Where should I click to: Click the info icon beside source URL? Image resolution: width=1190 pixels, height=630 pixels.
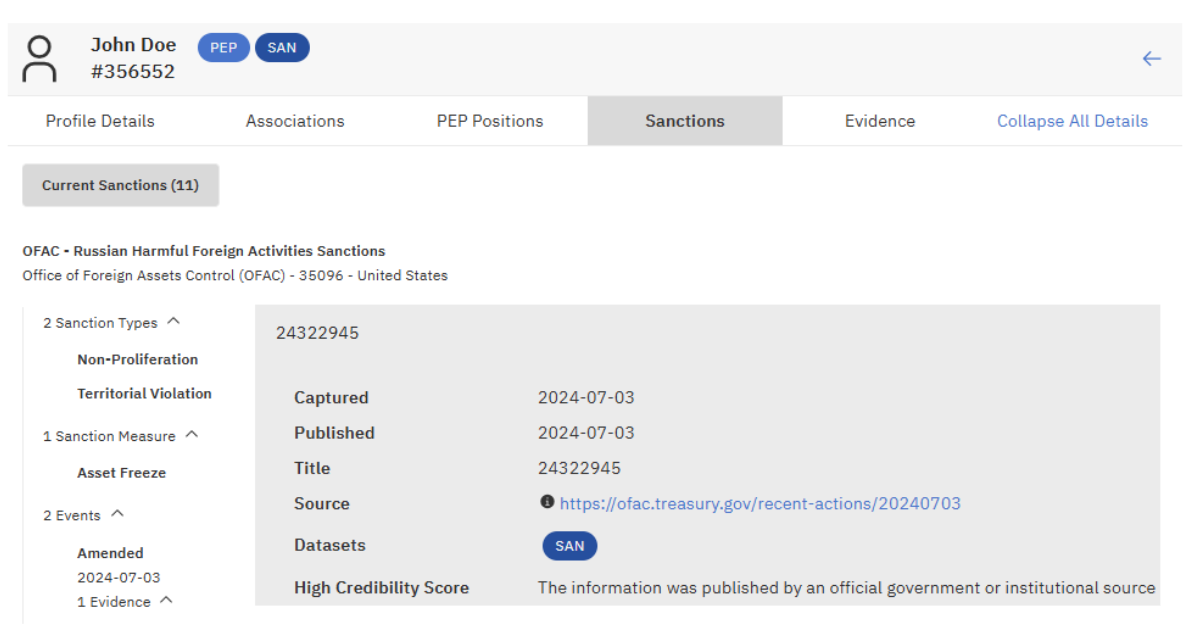pyautogui.click(x=547, y=502)
